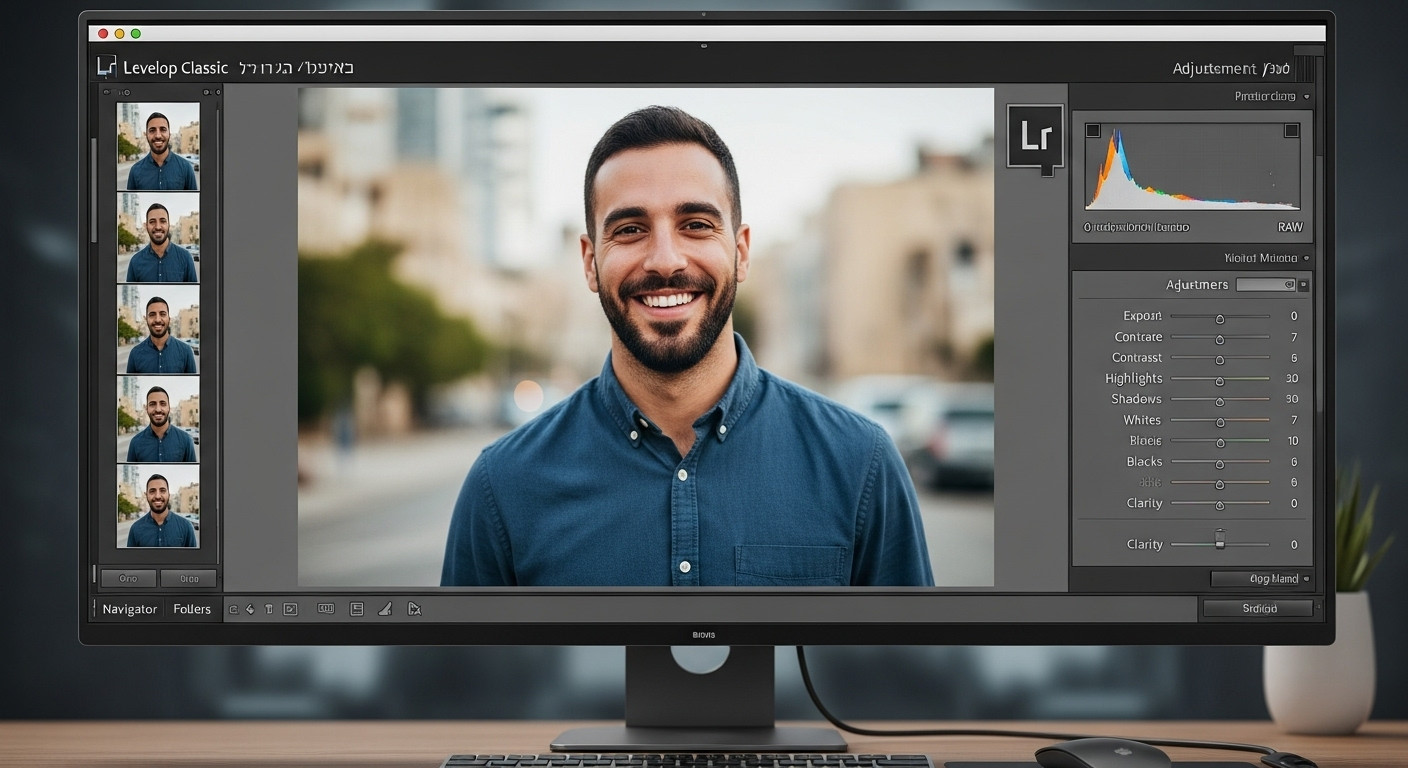Click the Sndigid button at bottom right

click(1258, 608)
